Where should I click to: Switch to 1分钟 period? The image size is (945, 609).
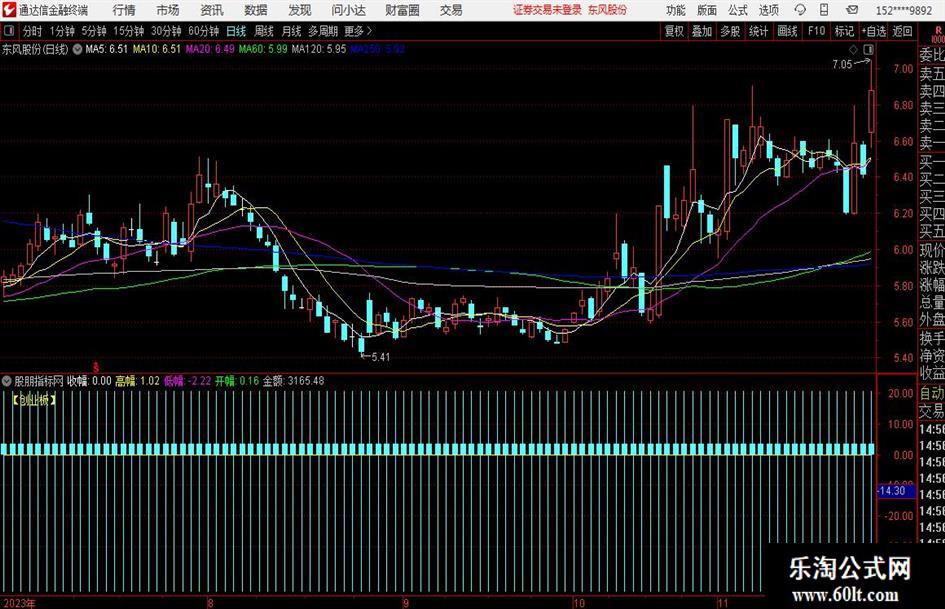click(x=62, y=31)
